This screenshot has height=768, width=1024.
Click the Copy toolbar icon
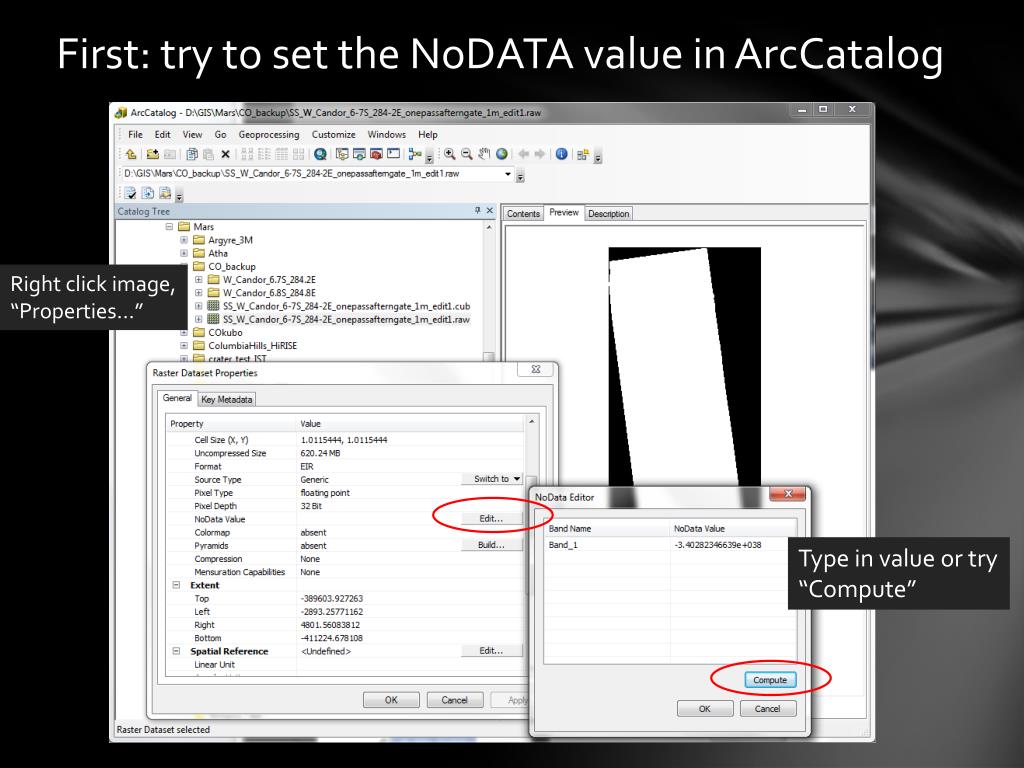click(192, 154)
